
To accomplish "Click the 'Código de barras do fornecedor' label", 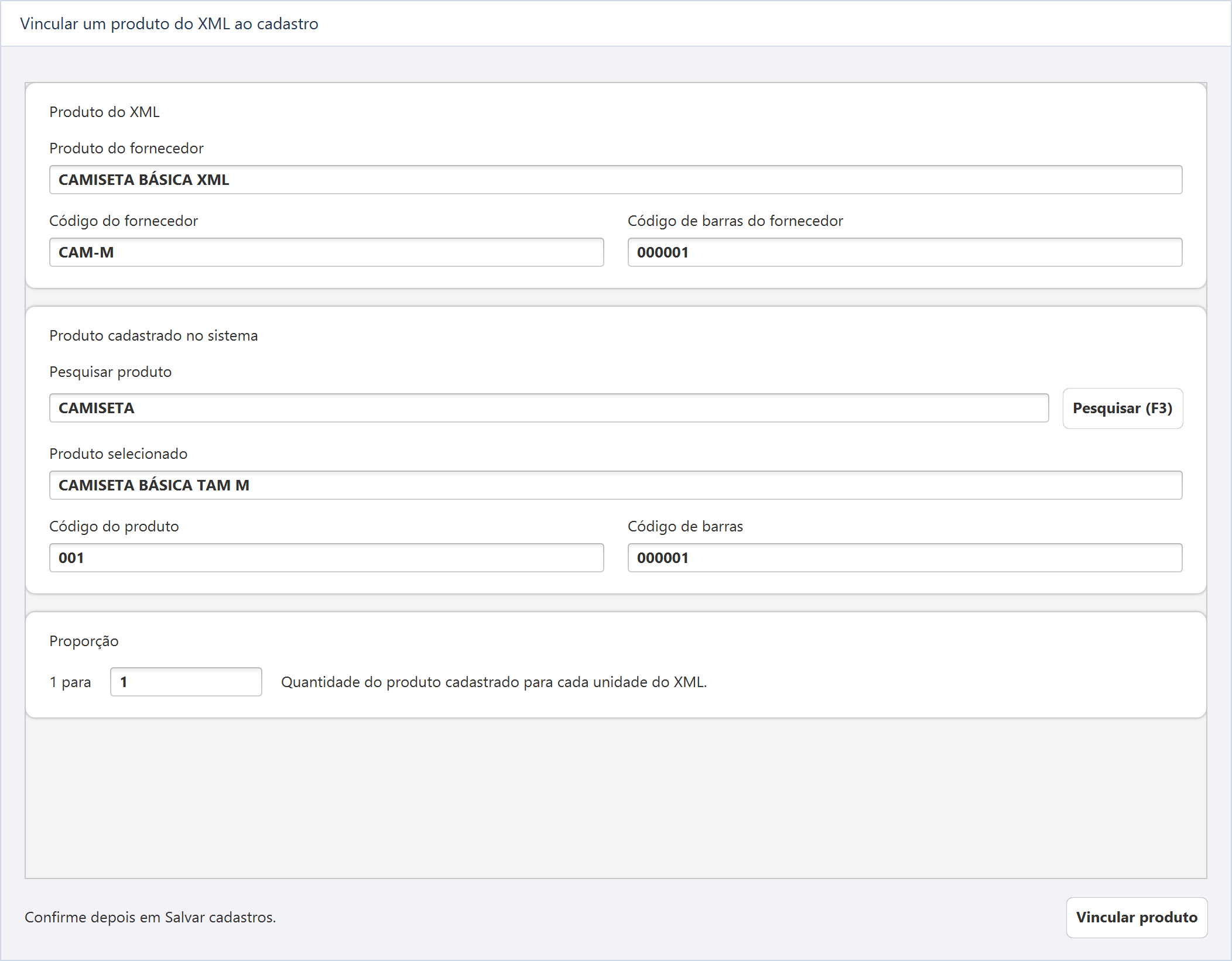I will (735, 221).
